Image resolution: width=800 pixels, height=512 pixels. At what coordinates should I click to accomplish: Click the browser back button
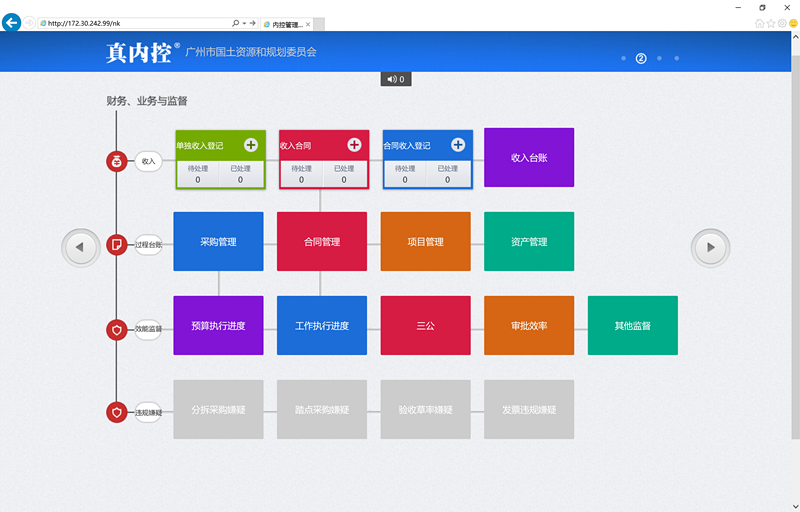[x=12, y=22]
